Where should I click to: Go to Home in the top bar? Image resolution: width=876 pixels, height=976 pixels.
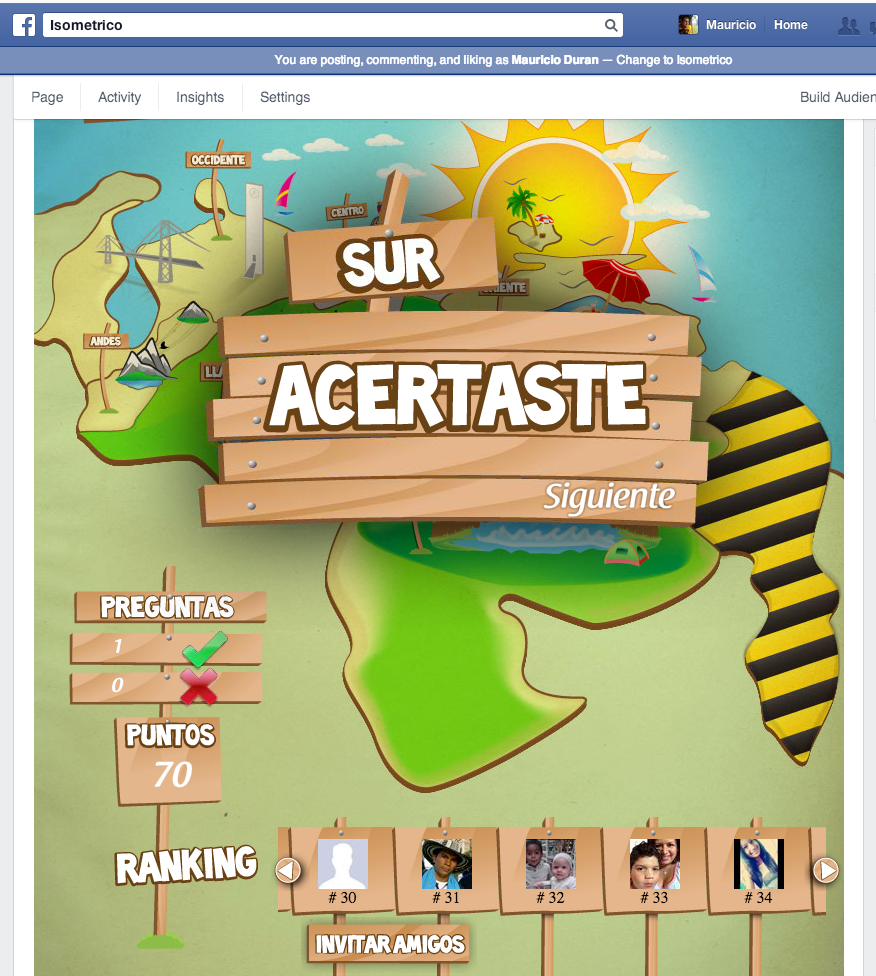pos(790,25)
